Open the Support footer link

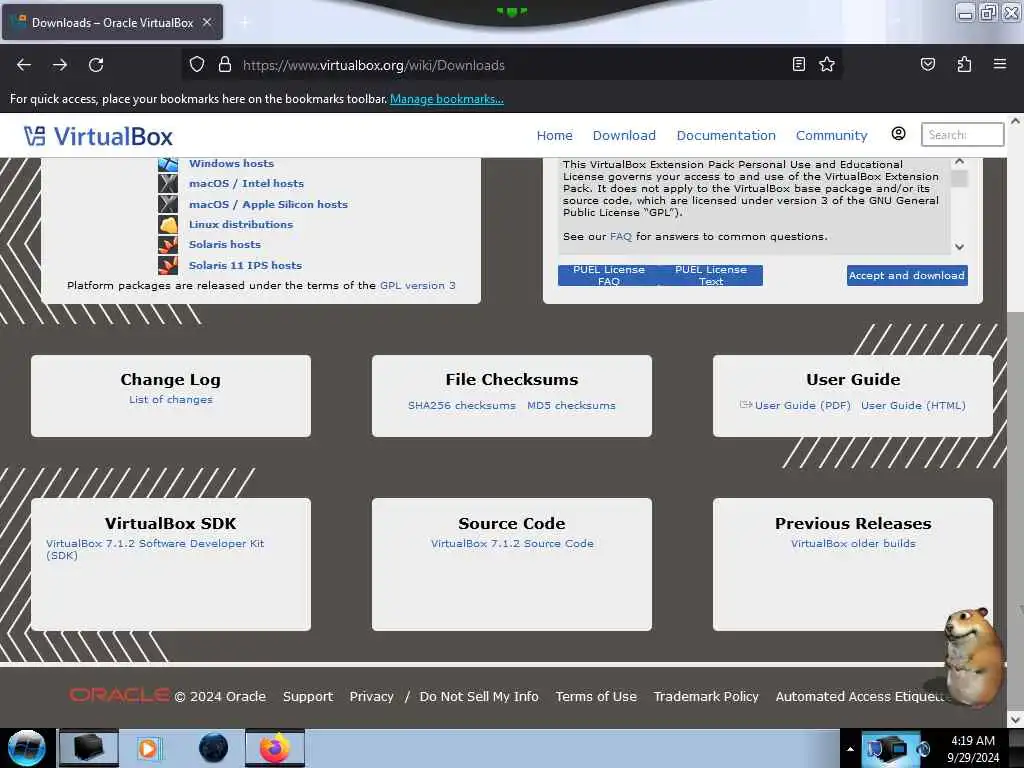click(x=308, y=696)
